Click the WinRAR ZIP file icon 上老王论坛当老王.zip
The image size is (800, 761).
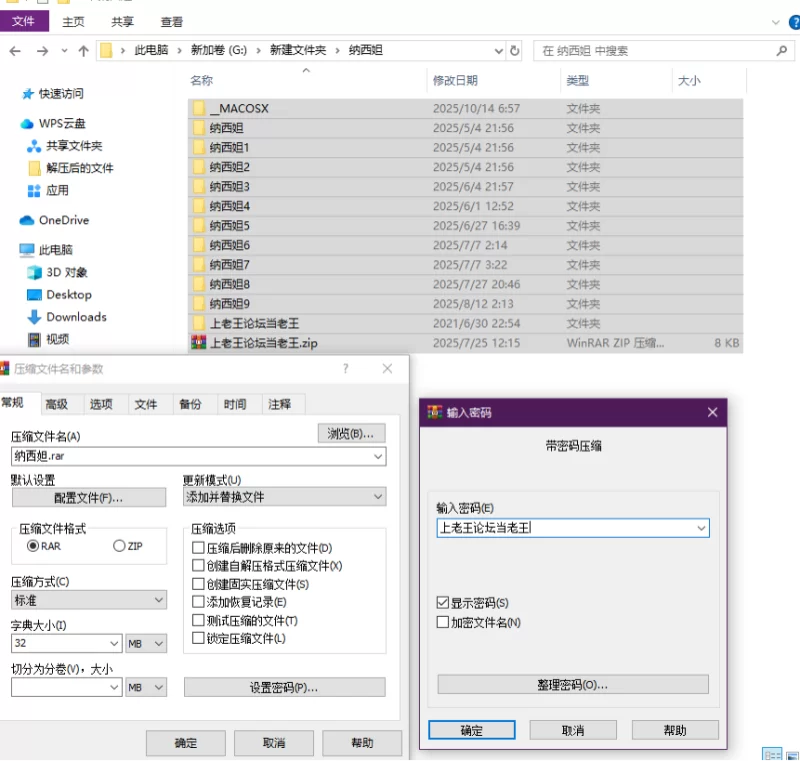click(x=198, y=343)
